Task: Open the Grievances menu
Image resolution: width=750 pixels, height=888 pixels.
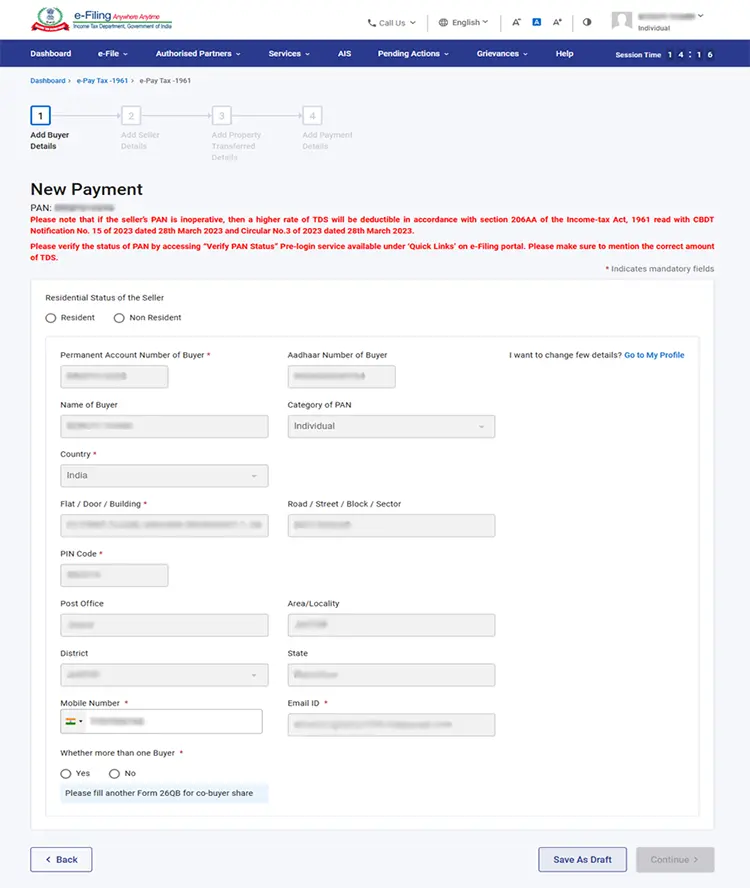Action: (x=502, y=54)
